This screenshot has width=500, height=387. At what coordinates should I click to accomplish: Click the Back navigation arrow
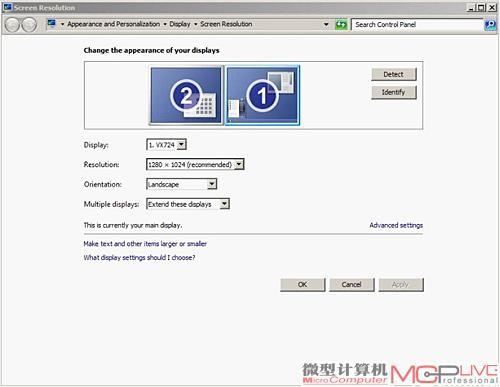pyautogui.click(x=12, y=25)
